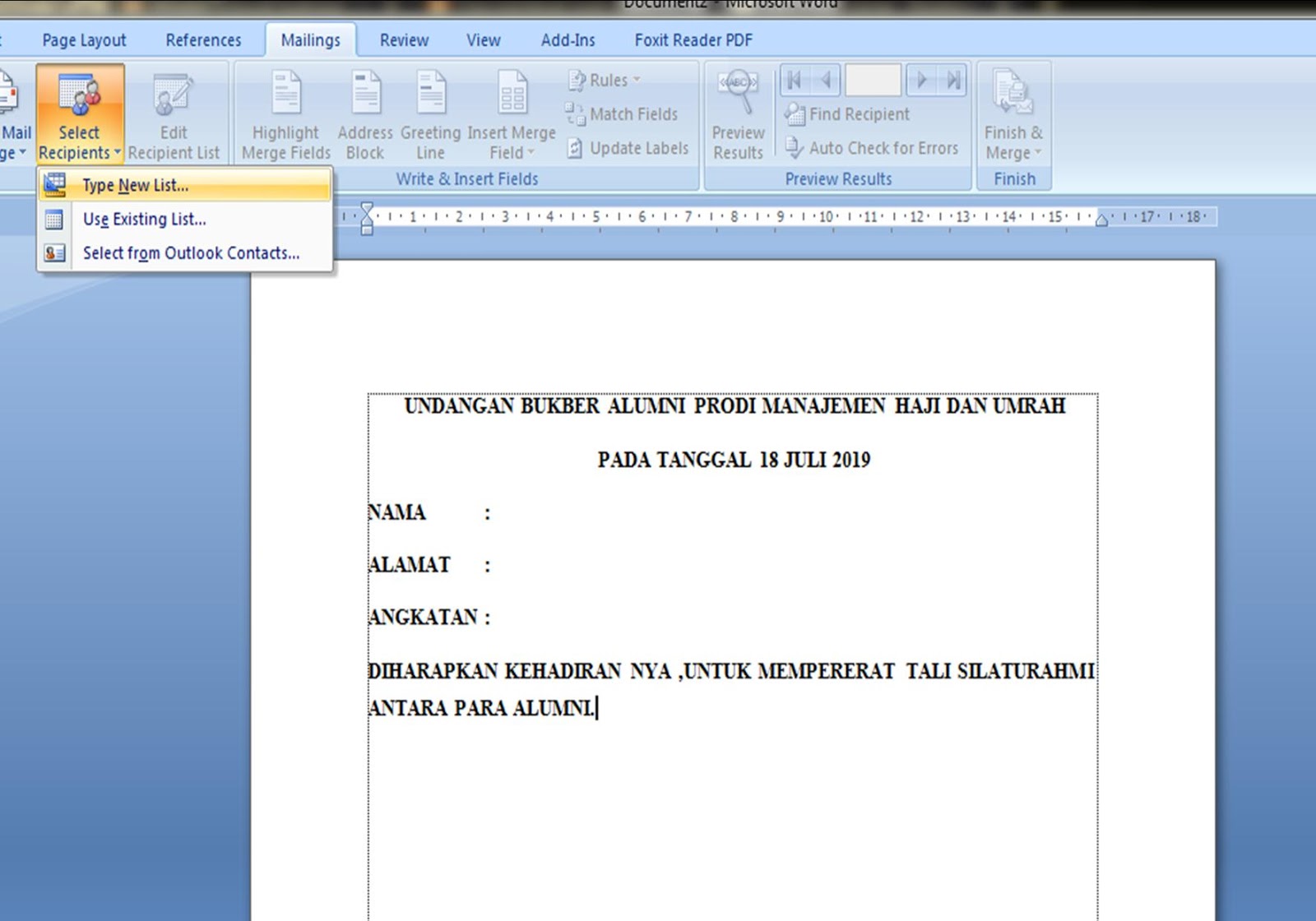The width and height of the screenshot is (1316, 921).
Task: Toggle the Select Recipients panel
Action: tap(79, 115)
